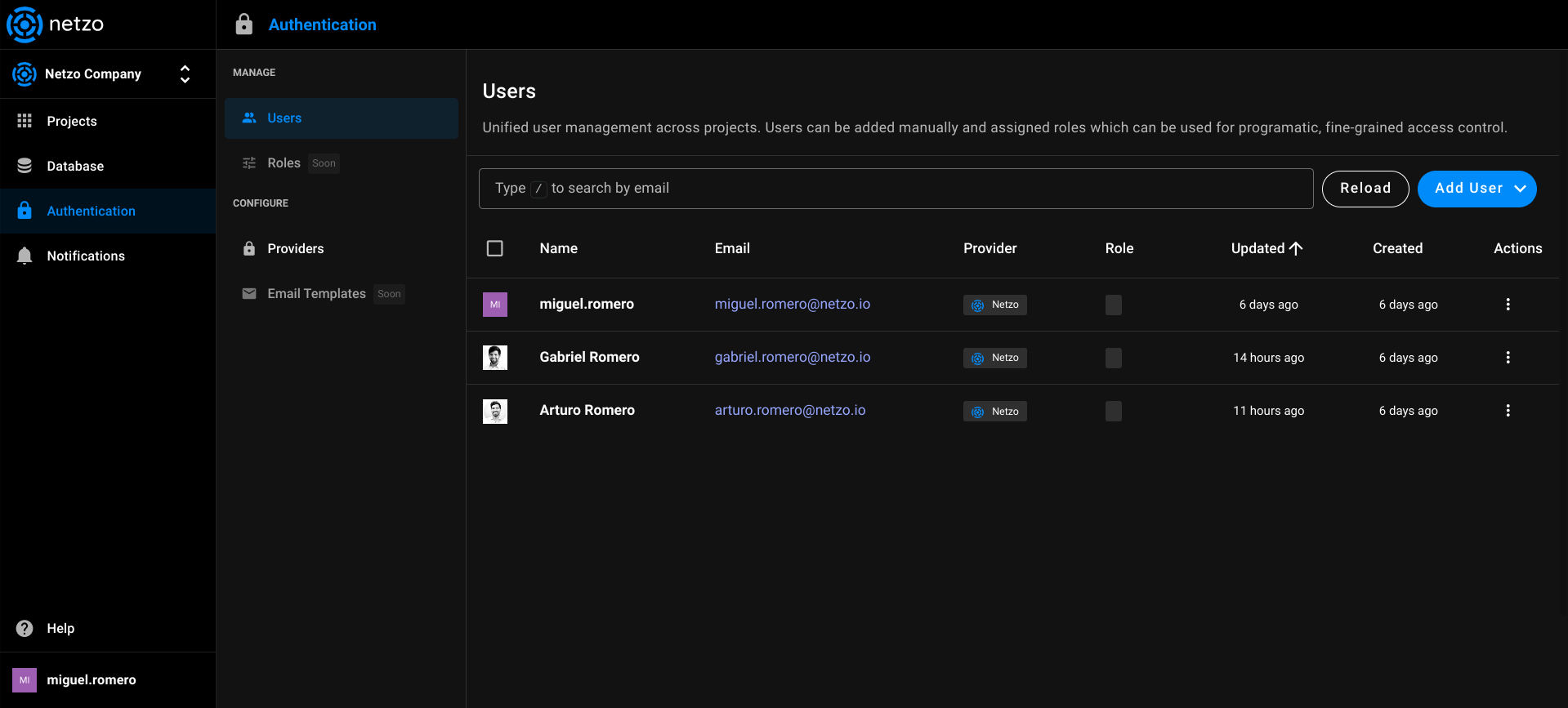Click the Email Templates envelope icon
Screen dimensions: 1568x708
pos(249,293)
